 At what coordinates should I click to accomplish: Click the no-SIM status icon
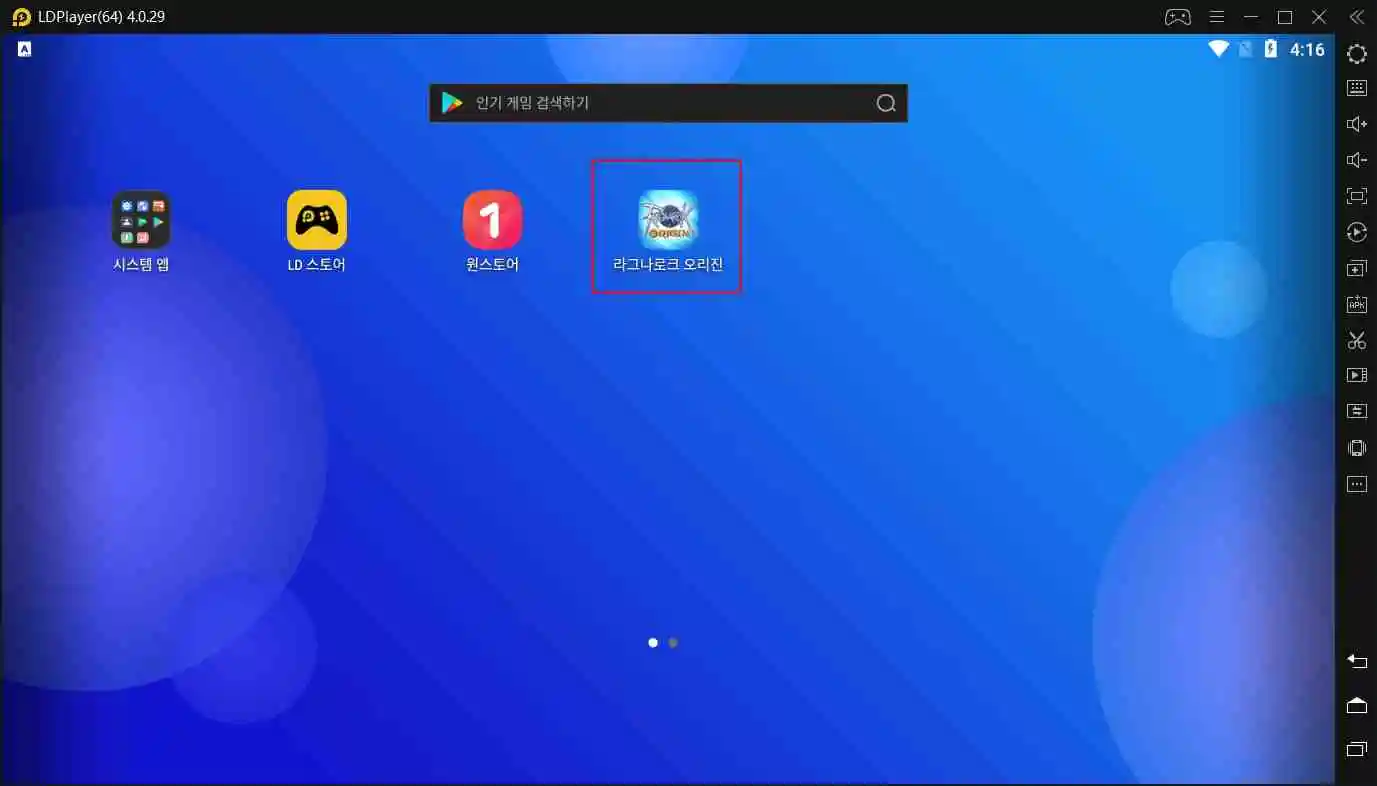pos(1246,49)
